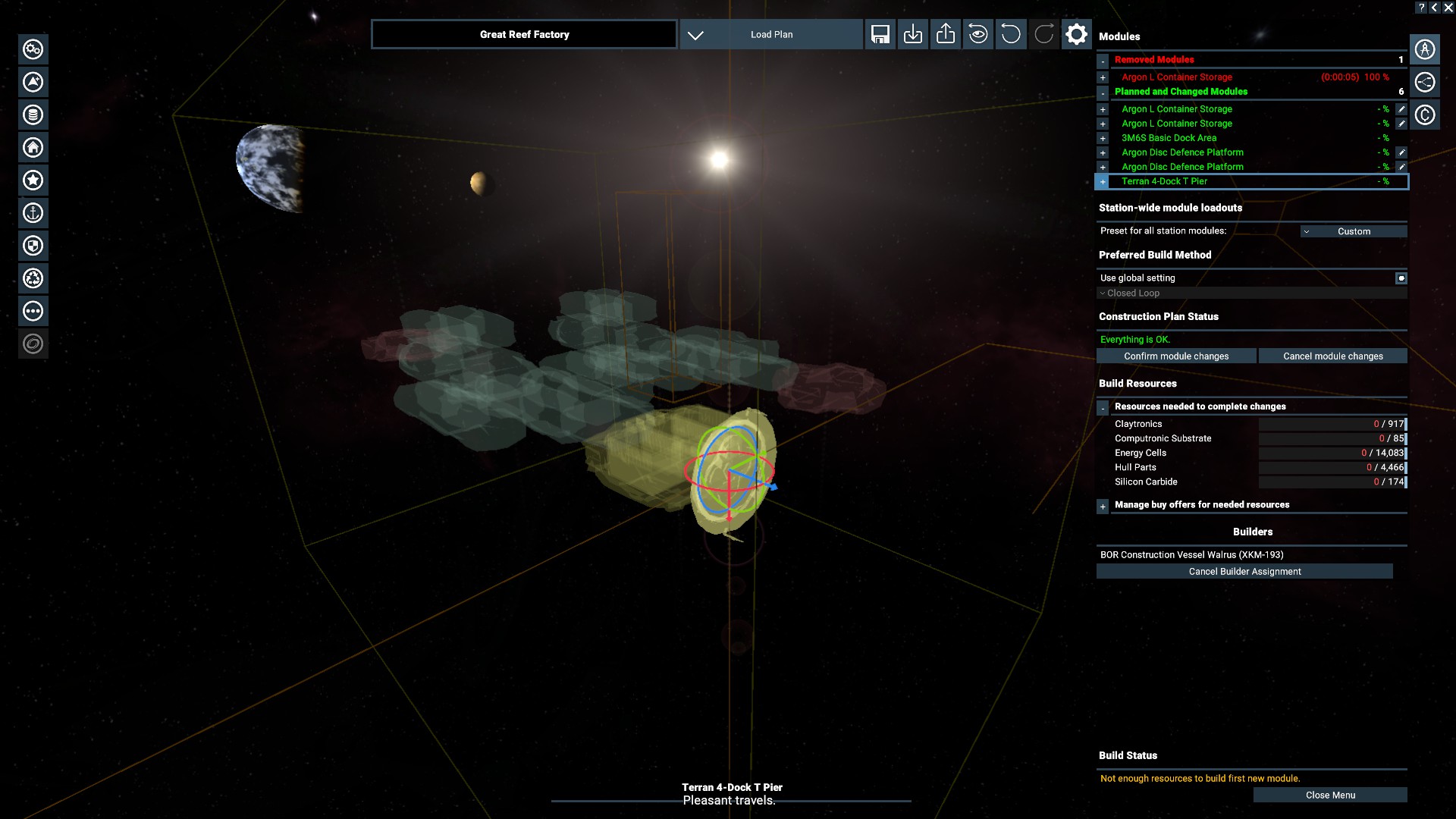Open the defence modules category (shield icon)
The width and height of the screenshot is (1456, 819).
[33, 246]
